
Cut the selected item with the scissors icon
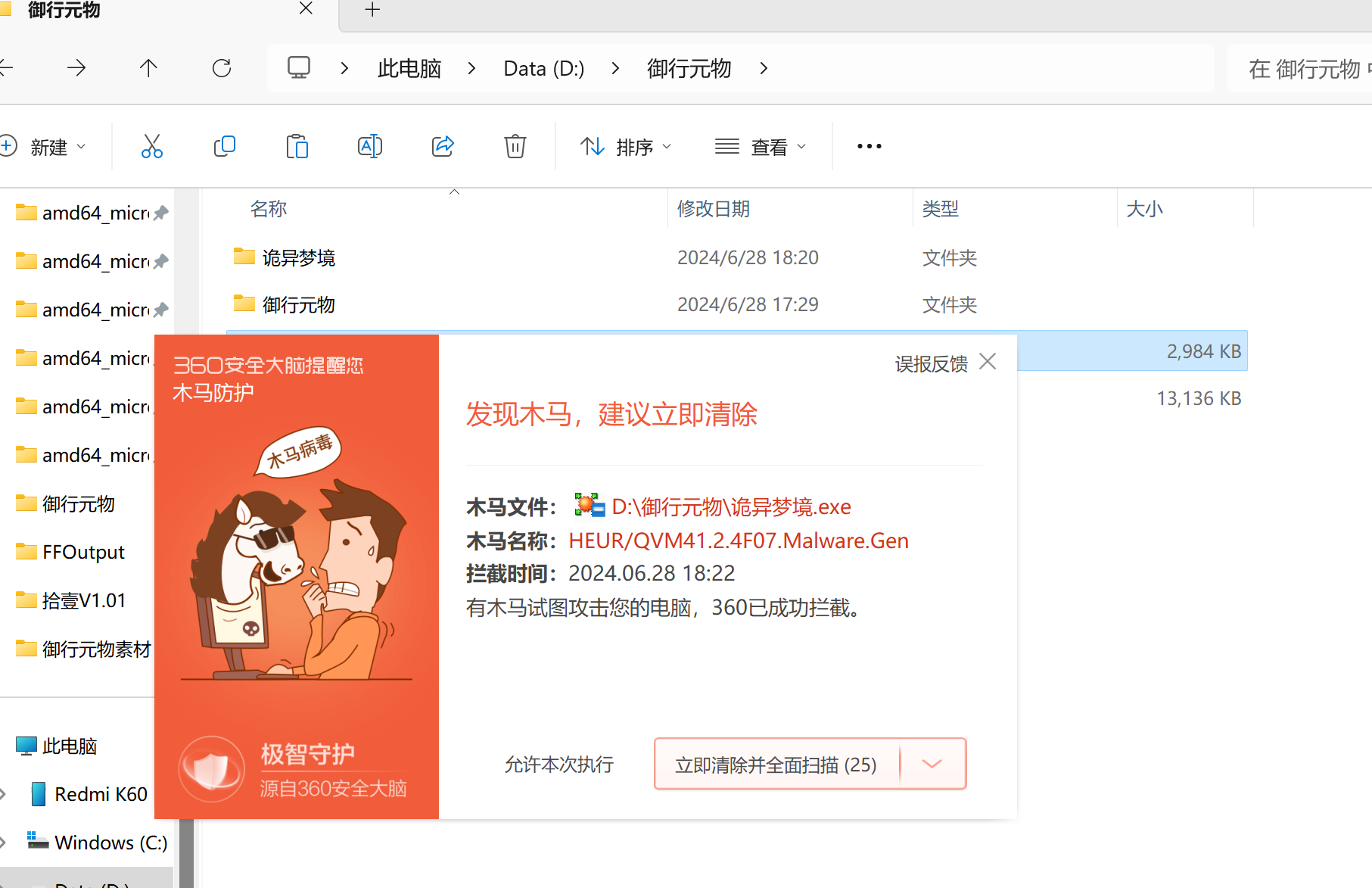click(x=152, y=146)
